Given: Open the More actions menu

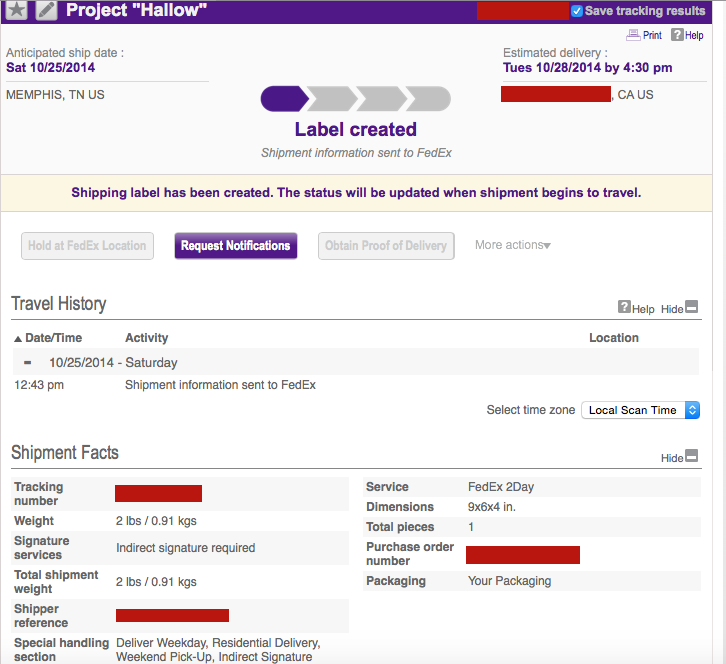Looking at the screenshot, I should (513, 245).
